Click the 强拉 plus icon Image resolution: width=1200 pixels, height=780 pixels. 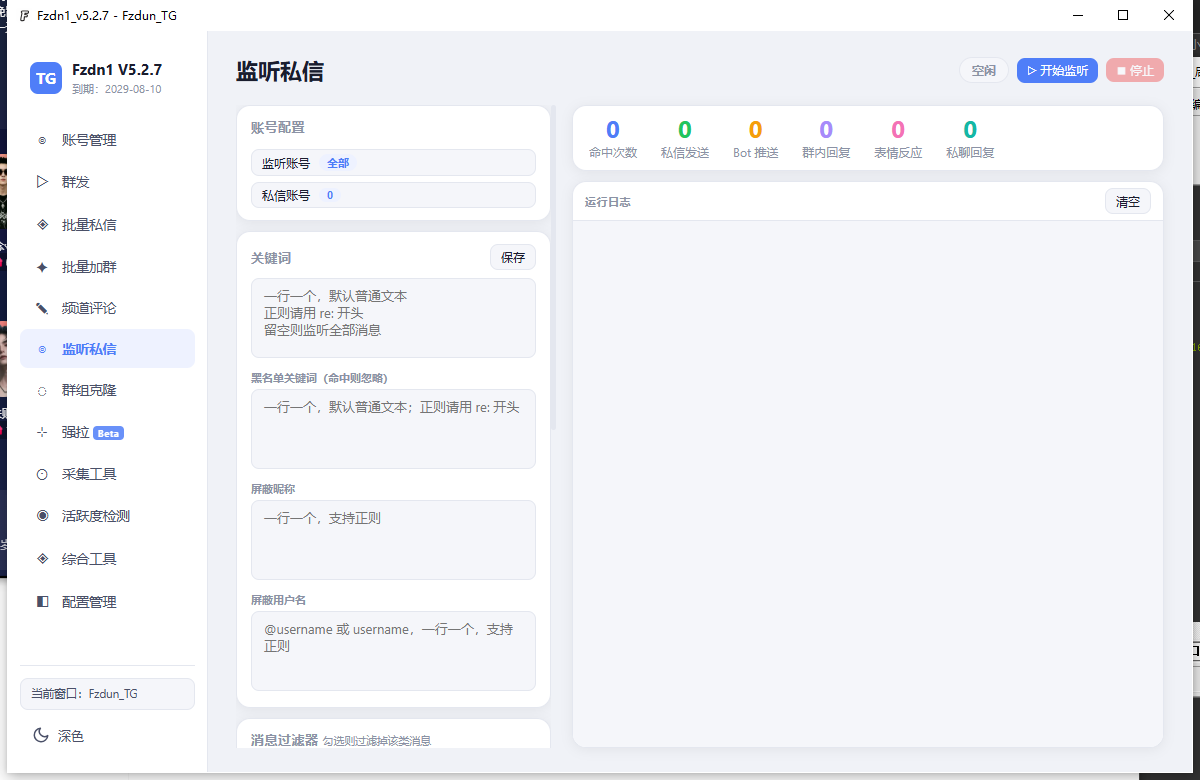coord(42,432)
